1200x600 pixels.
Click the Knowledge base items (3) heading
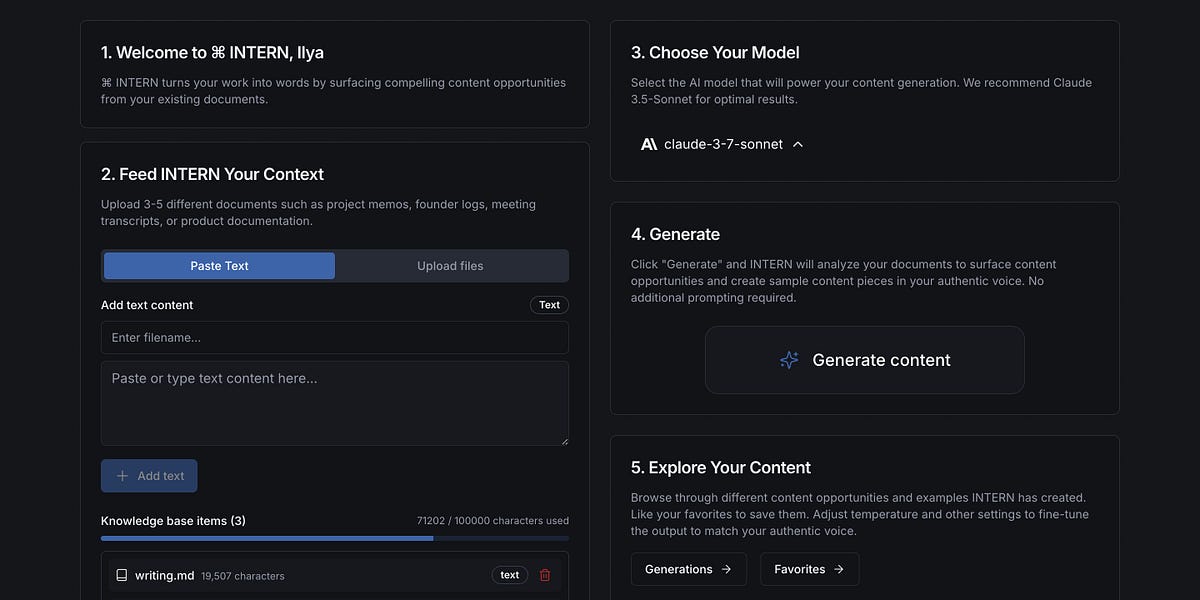[173, 521]
